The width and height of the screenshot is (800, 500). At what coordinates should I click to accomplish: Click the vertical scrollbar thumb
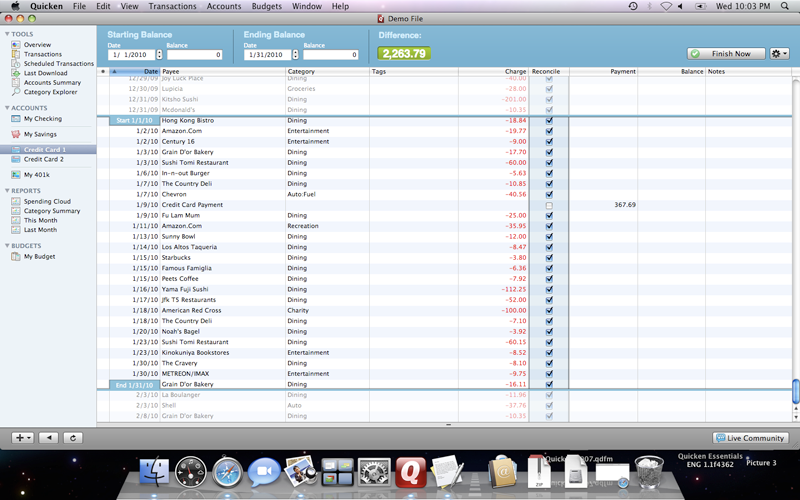[x=795, y=391]
